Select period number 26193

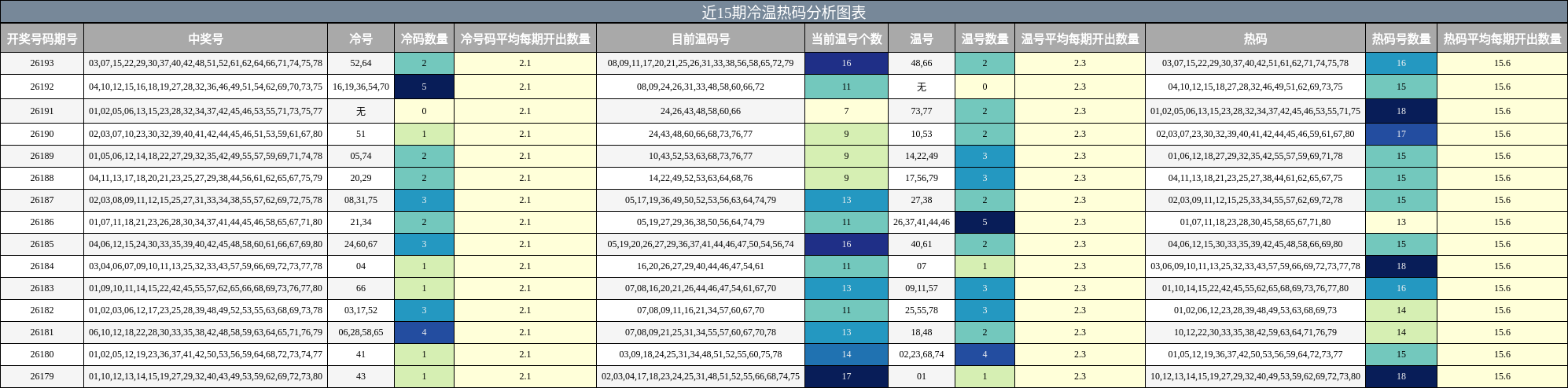coord(42,63)
